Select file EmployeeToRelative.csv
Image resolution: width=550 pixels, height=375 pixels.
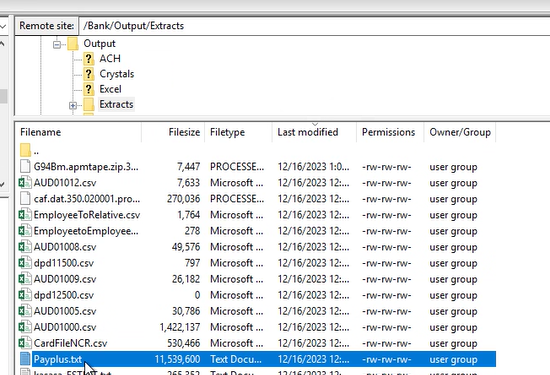[87, 215]
